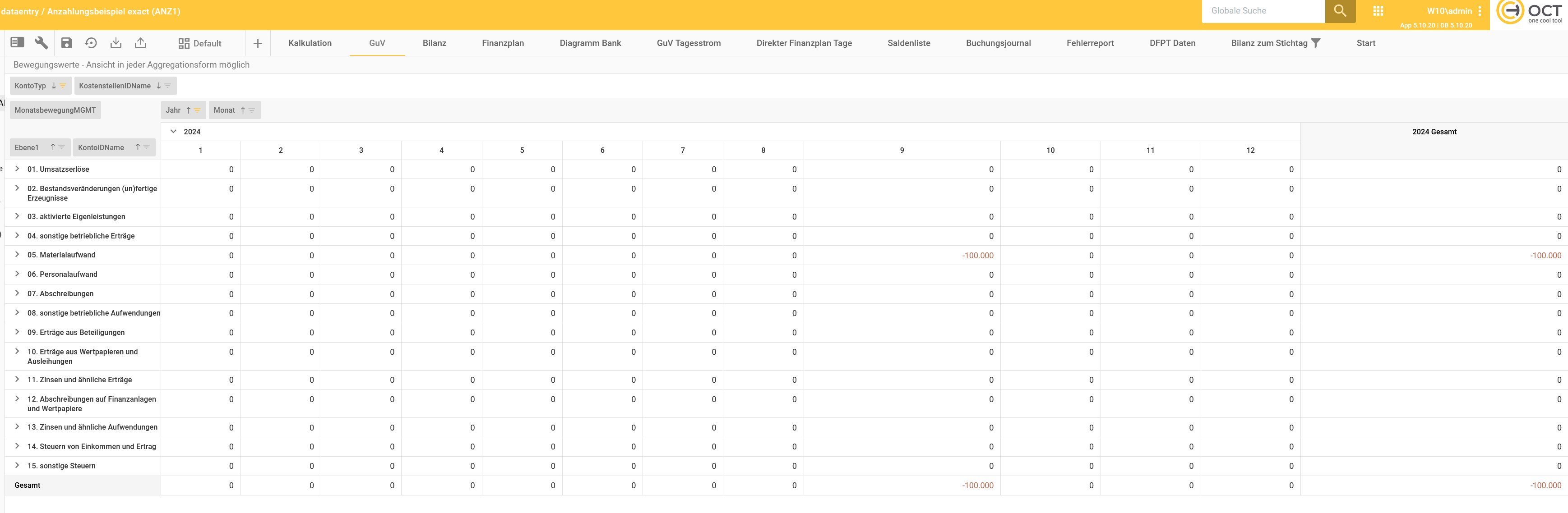The image size is (1568, 513).
Task: Click the restore history icon
Action: coord(91,42)
